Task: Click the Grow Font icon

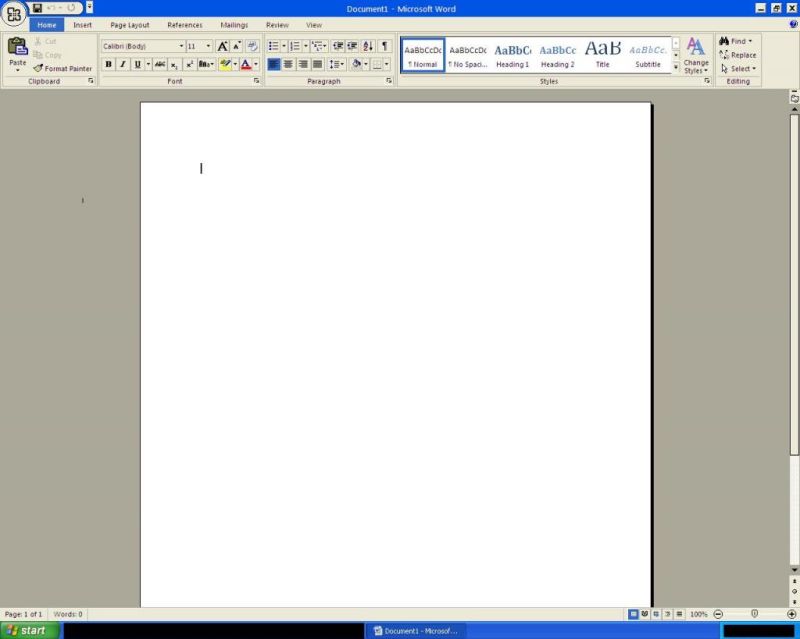Action: point(221,44)
